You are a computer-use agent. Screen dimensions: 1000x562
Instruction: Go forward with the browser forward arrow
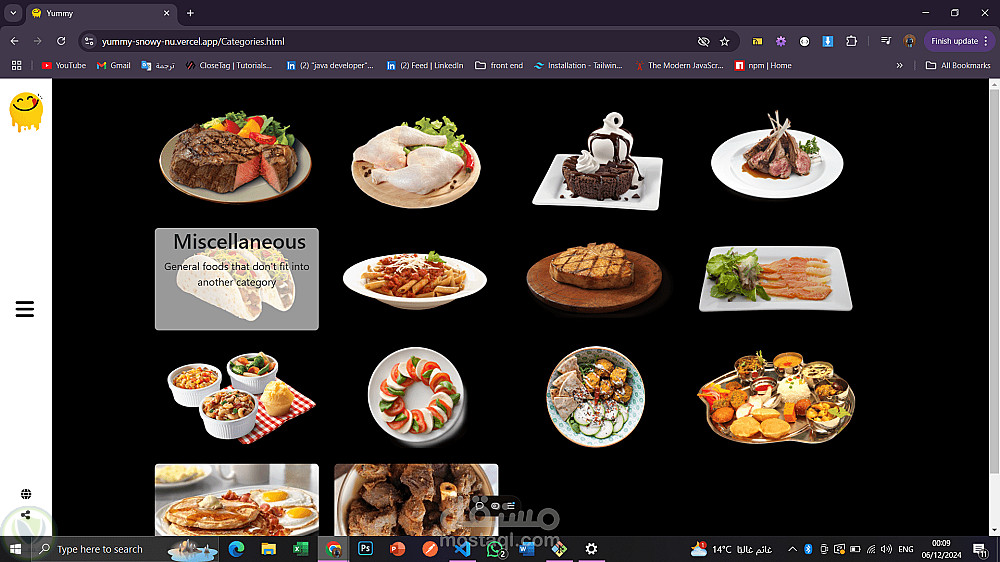click(x=38, y=41)
